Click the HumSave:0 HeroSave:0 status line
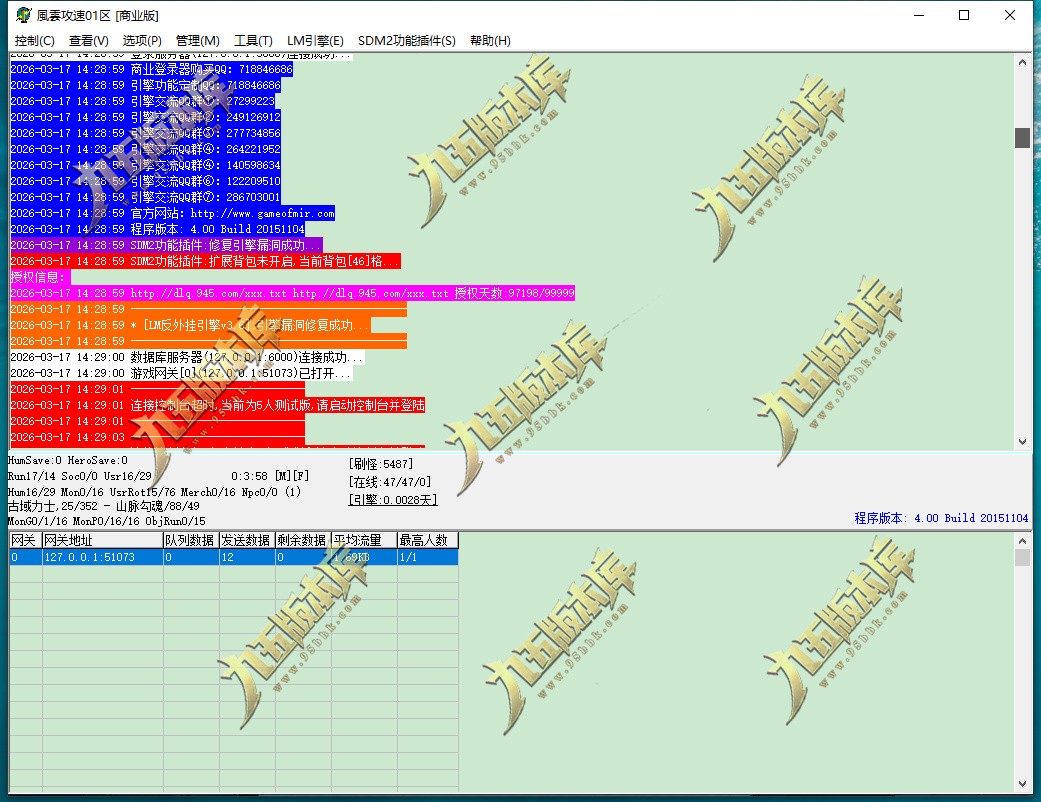 (68, 461)
